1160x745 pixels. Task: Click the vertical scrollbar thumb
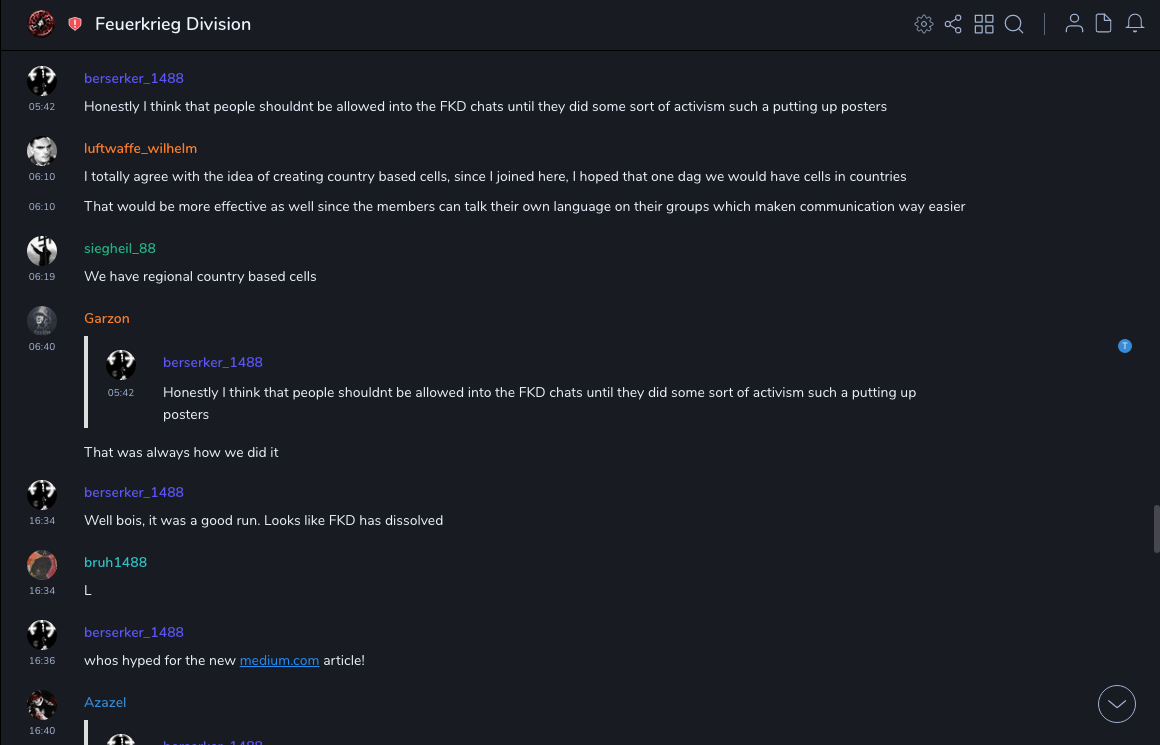point(1156,528)
